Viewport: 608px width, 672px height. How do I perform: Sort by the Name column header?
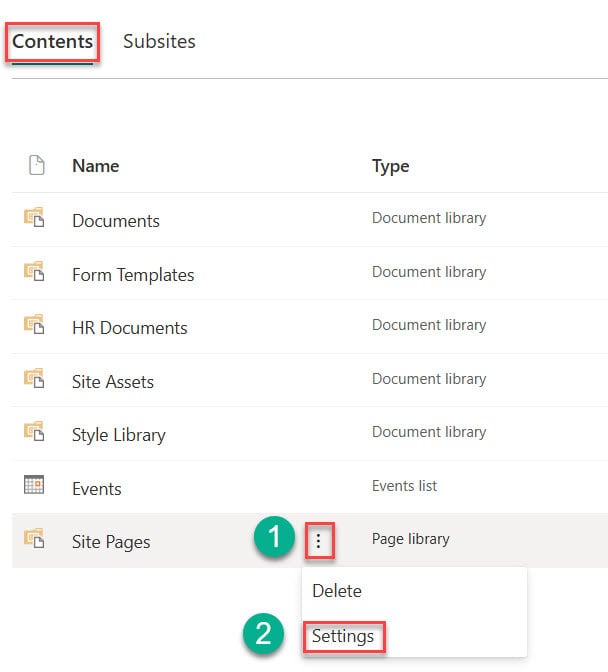point(96,166)
